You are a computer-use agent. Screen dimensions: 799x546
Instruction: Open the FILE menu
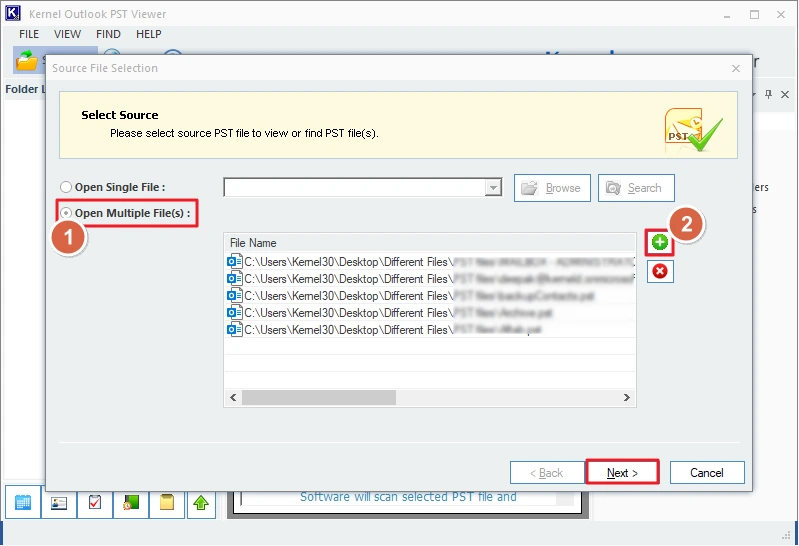coord(29,34)
